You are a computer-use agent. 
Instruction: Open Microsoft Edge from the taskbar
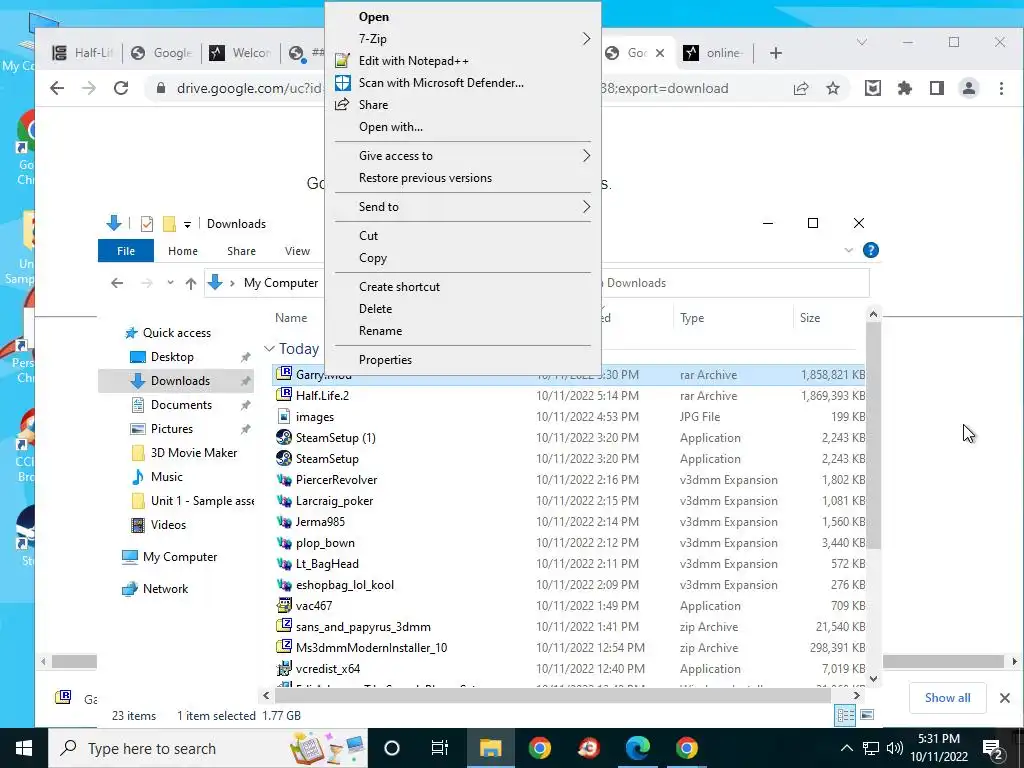(637, 748)
